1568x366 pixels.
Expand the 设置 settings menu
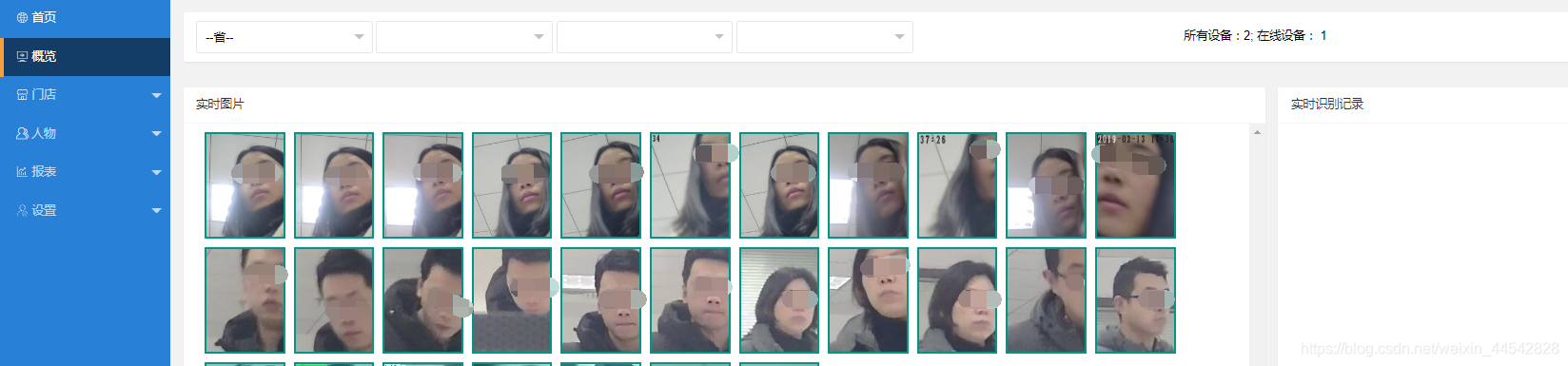85,210
